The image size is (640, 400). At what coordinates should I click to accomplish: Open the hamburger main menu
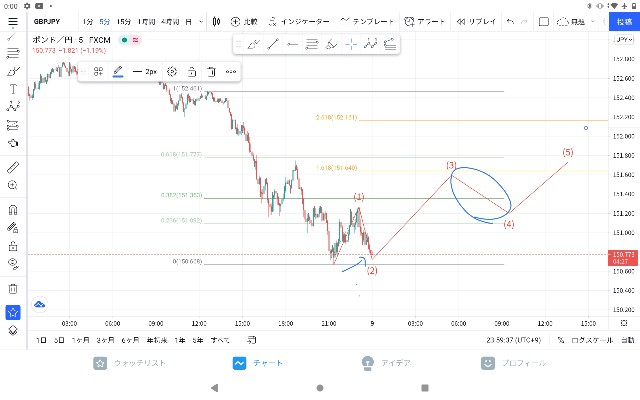[x=13, y=22]
